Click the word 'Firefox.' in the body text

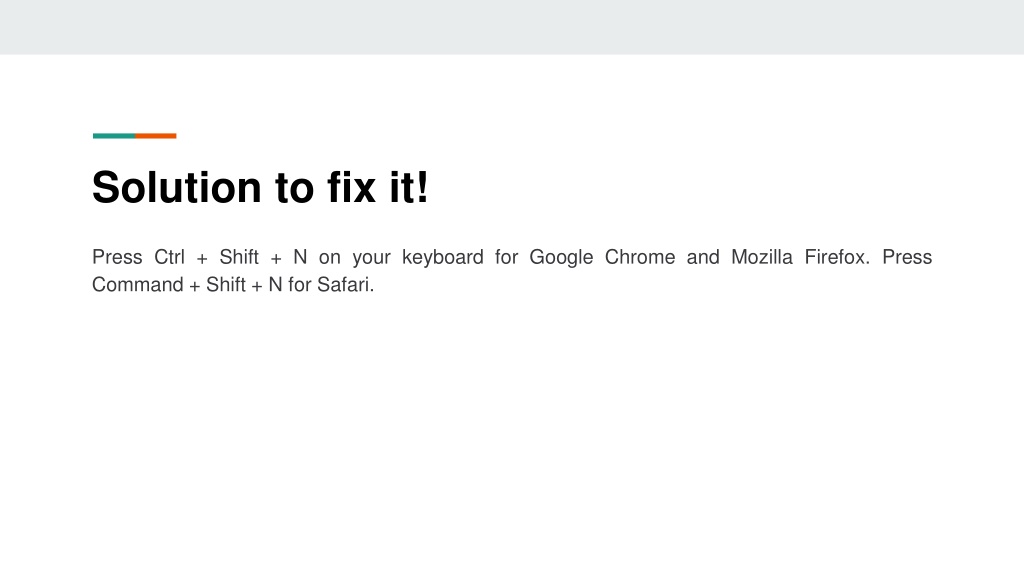coord(837,257)
